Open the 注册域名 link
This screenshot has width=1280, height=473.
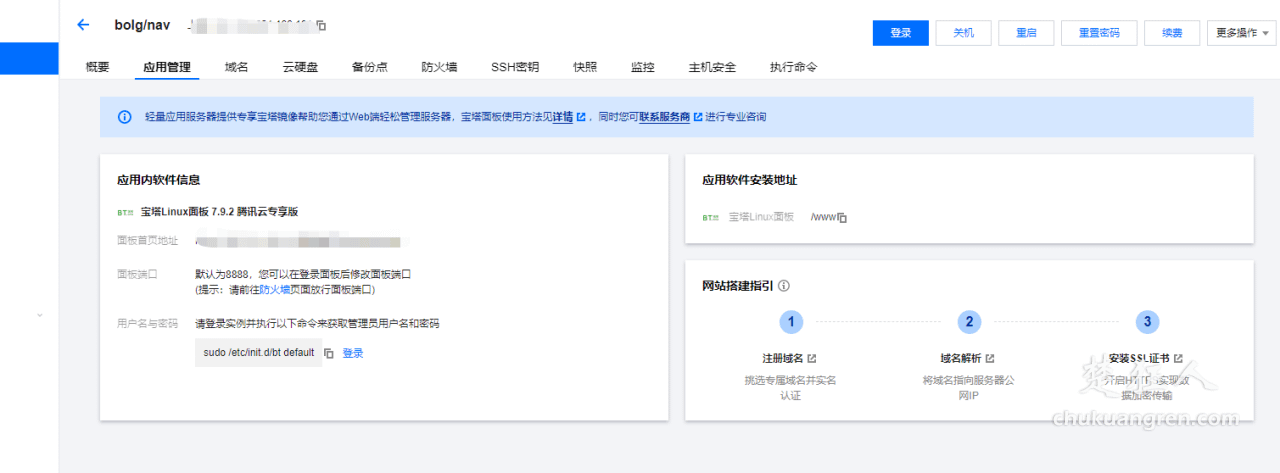pos(783,358)
